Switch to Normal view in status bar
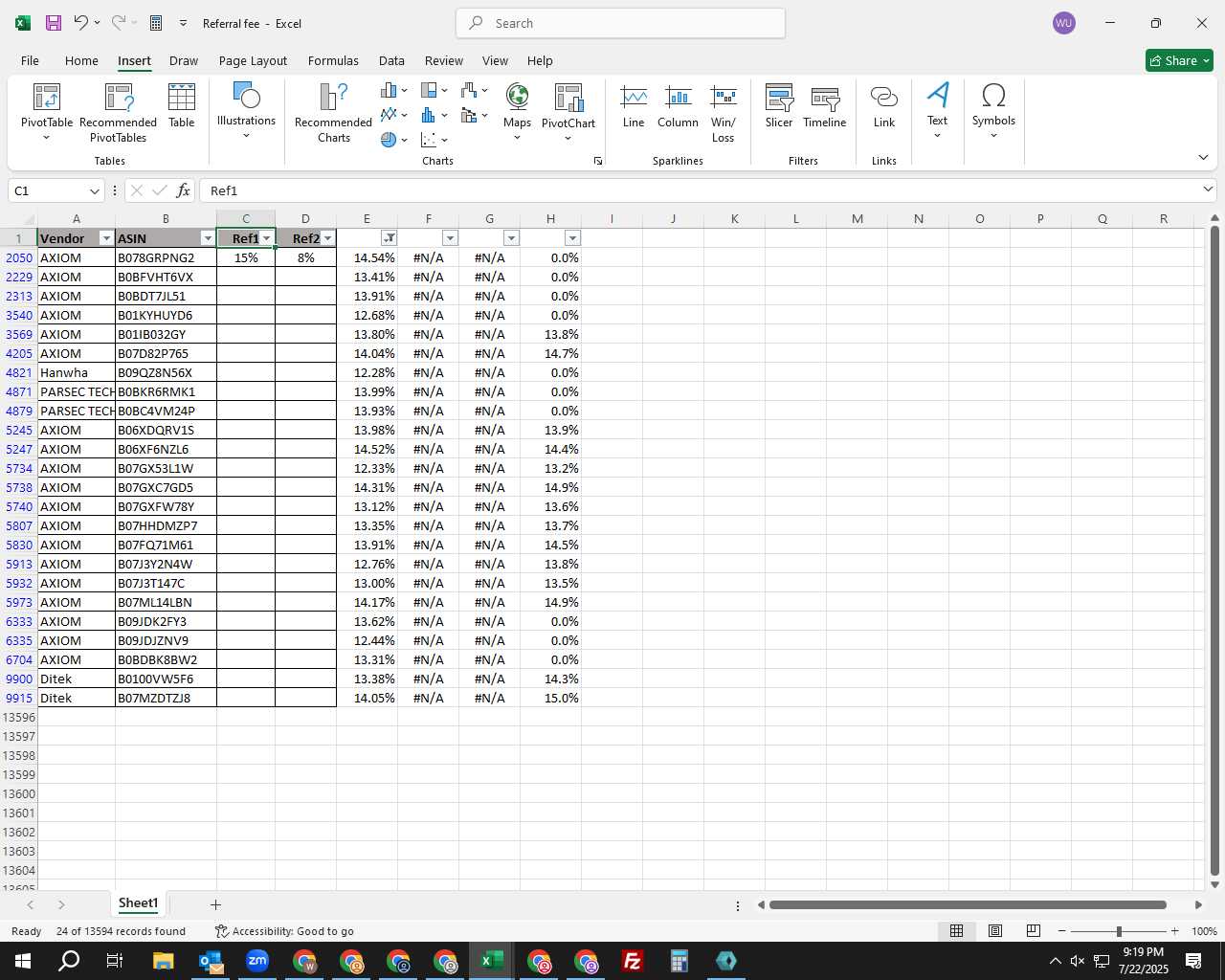This screenshot has width=1225, height=980. coord(956,931)
